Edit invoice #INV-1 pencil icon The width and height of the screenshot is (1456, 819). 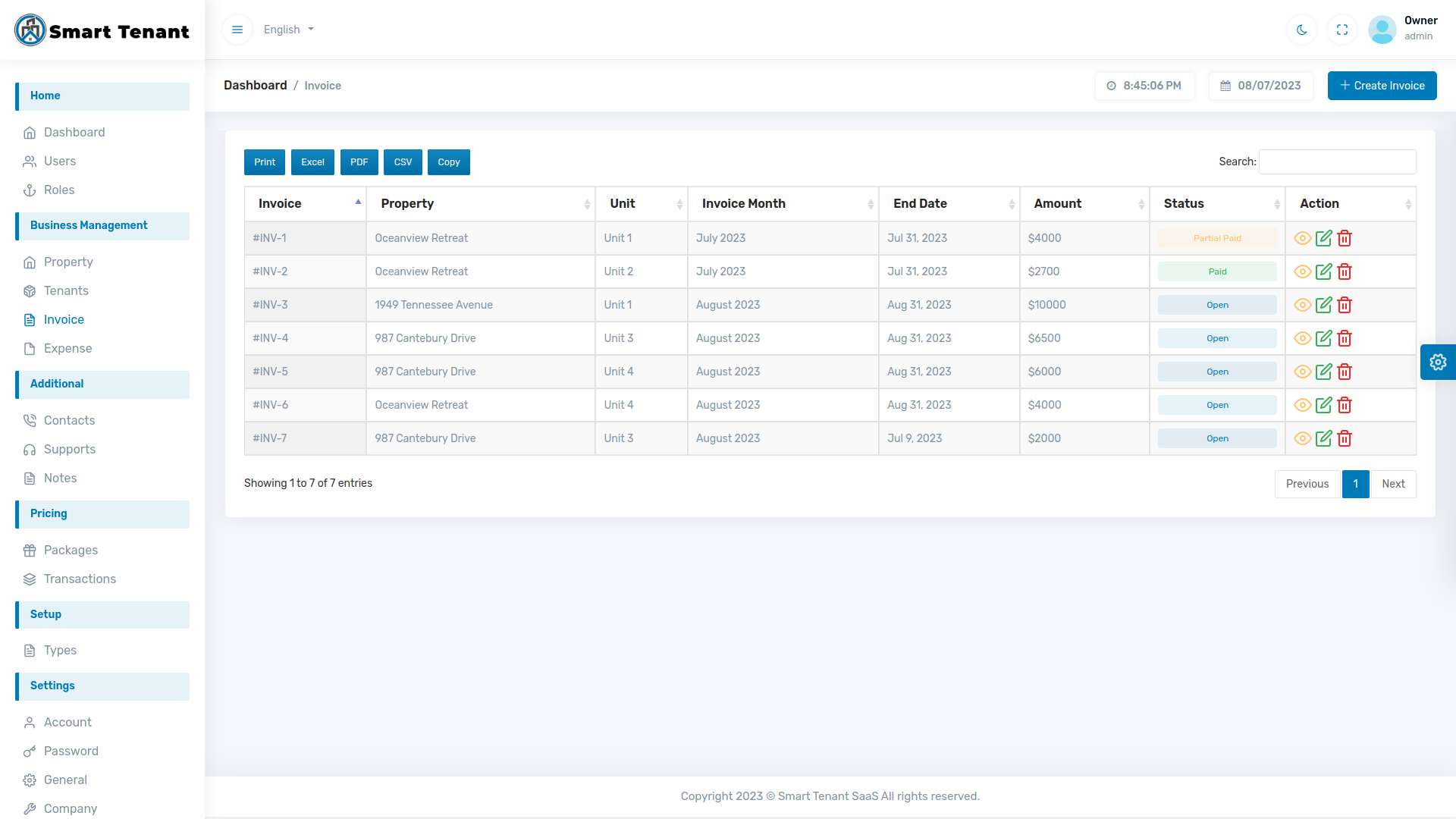click(1323, 238)
